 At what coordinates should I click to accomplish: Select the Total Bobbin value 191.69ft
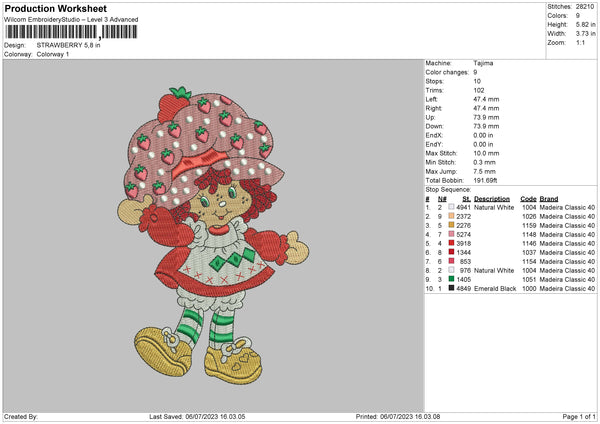click(485, 180)
